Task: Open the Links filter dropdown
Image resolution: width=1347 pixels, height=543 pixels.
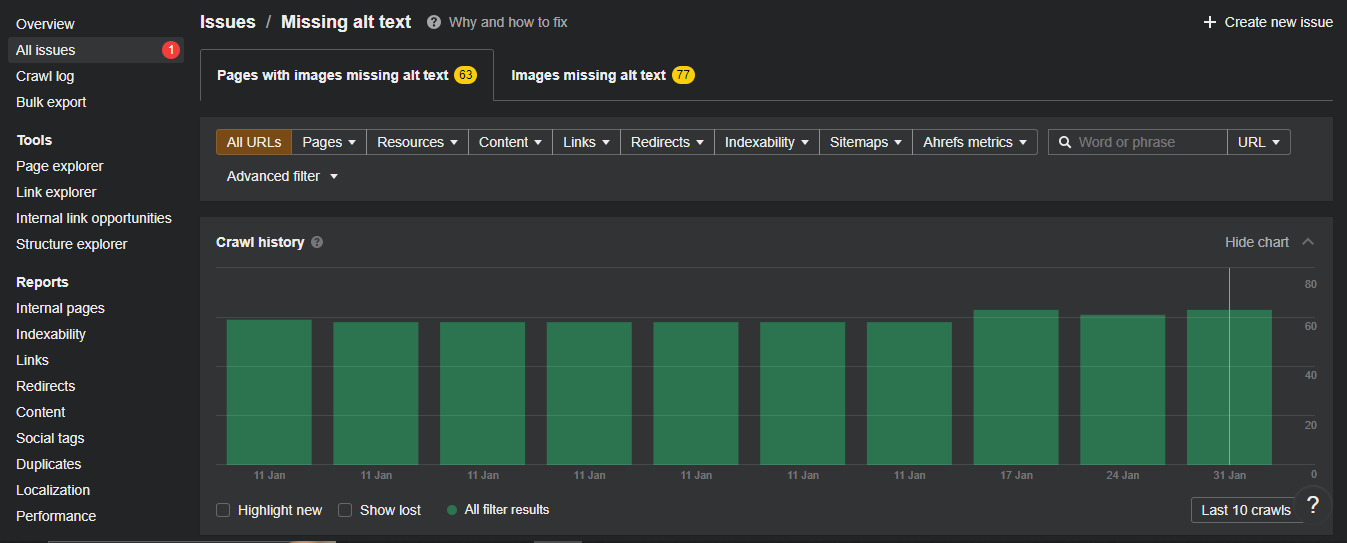Action: pos(586,142)
